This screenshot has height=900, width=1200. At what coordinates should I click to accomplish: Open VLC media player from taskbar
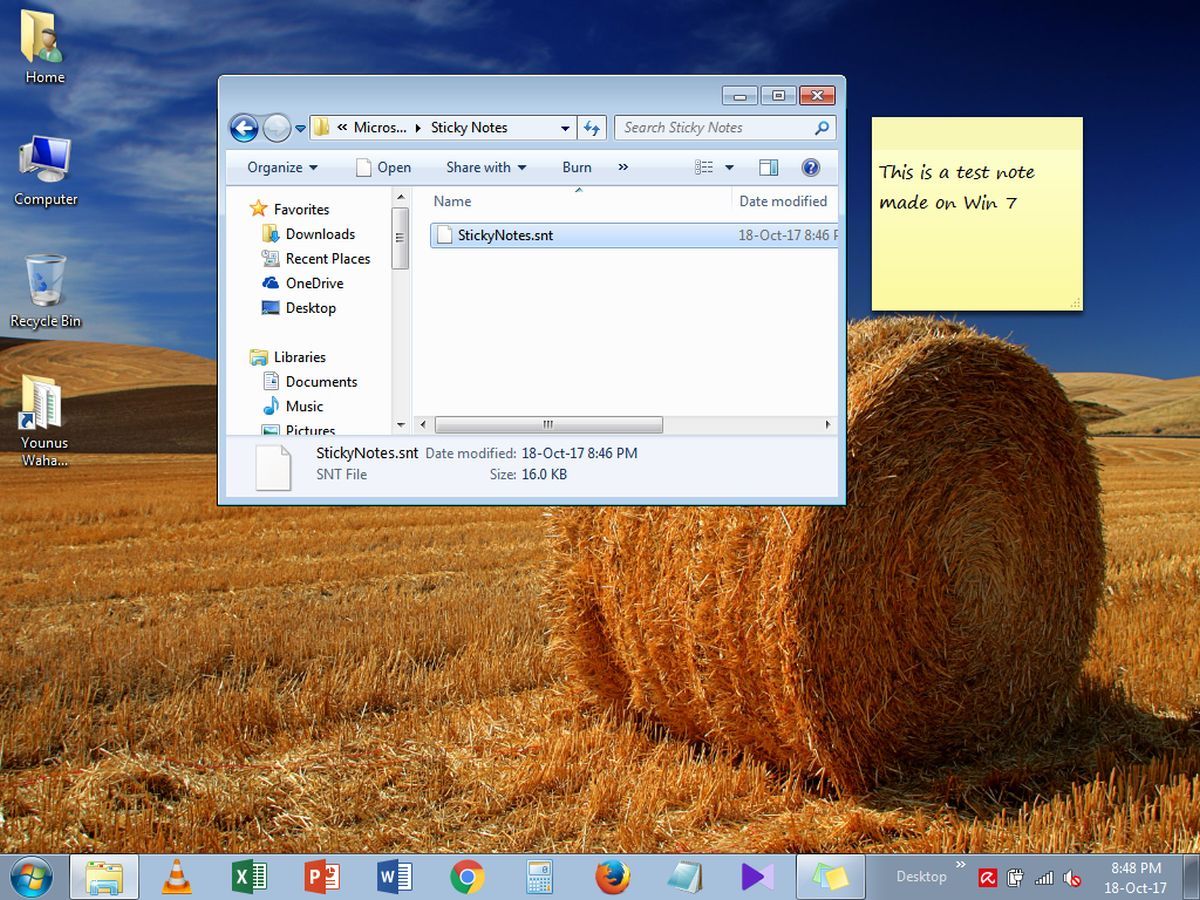click(x=177, y=876)
